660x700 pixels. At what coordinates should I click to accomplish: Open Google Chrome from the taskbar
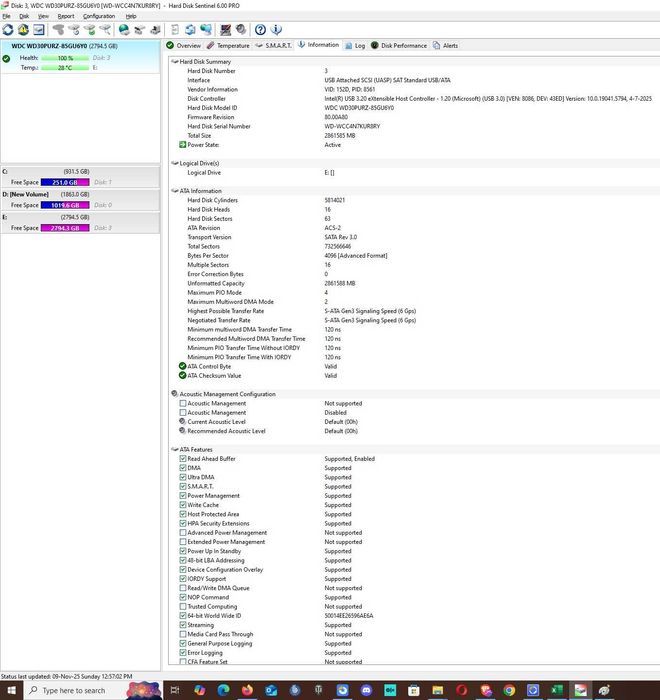click(x=509, y=690)
